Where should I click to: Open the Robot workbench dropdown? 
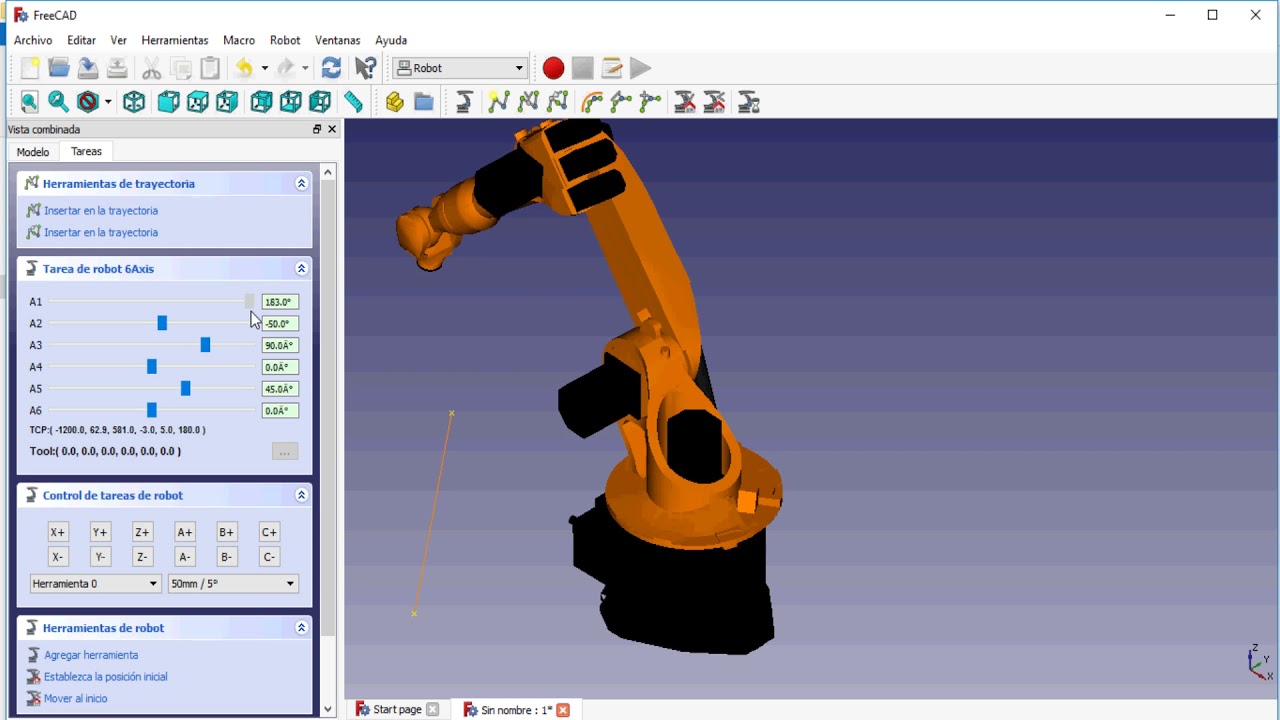coord(461,68)
